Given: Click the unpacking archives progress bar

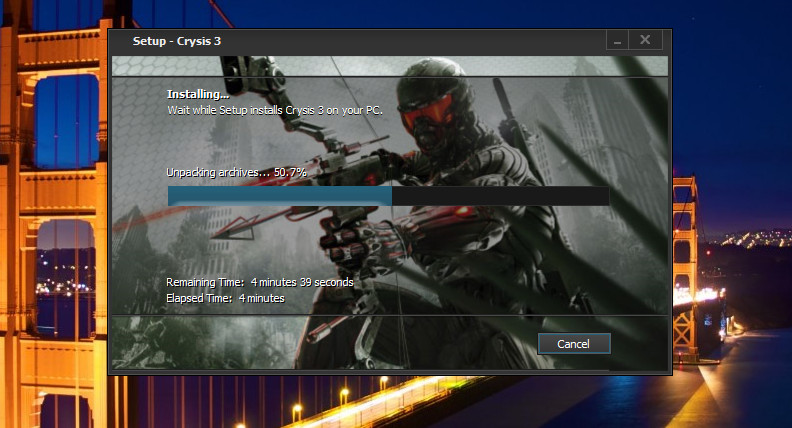Looking at the screenshot, I should point(388,196).
